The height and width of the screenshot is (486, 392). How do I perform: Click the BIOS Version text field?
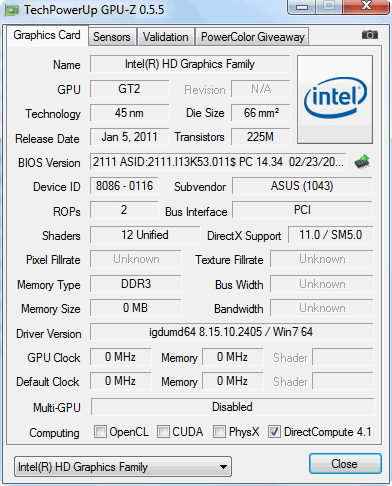pos(218,162)
